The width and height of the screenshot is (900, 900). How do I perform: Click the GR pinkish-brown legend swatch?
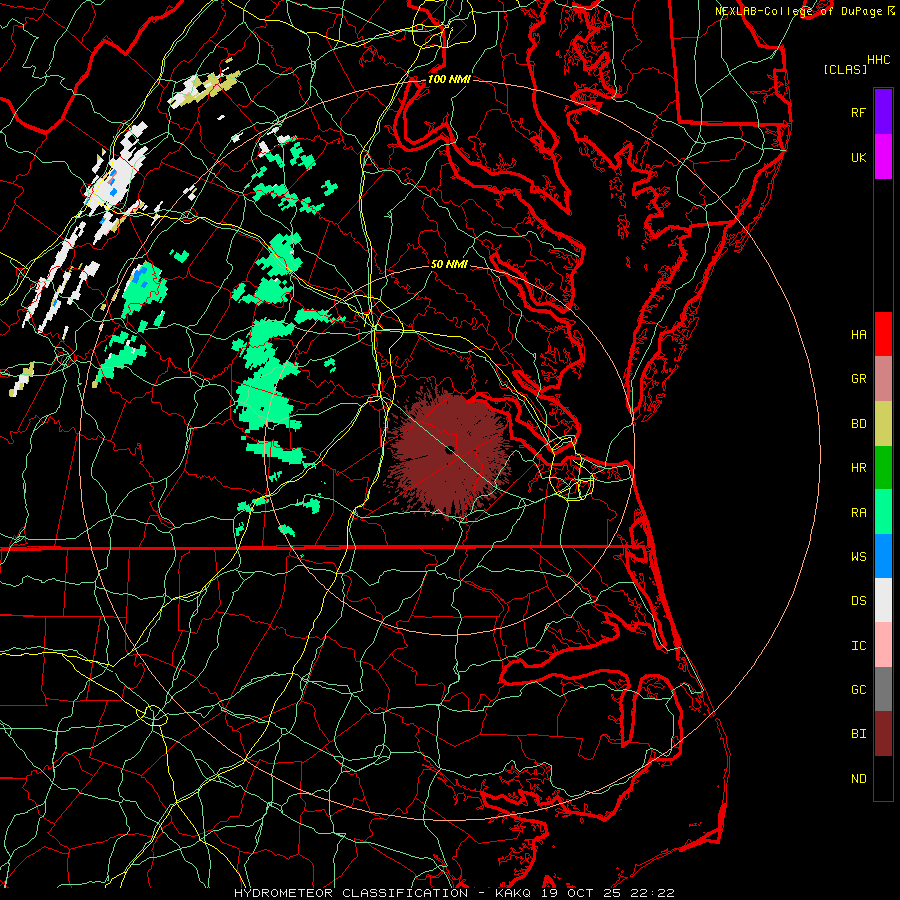pos(883,378)
